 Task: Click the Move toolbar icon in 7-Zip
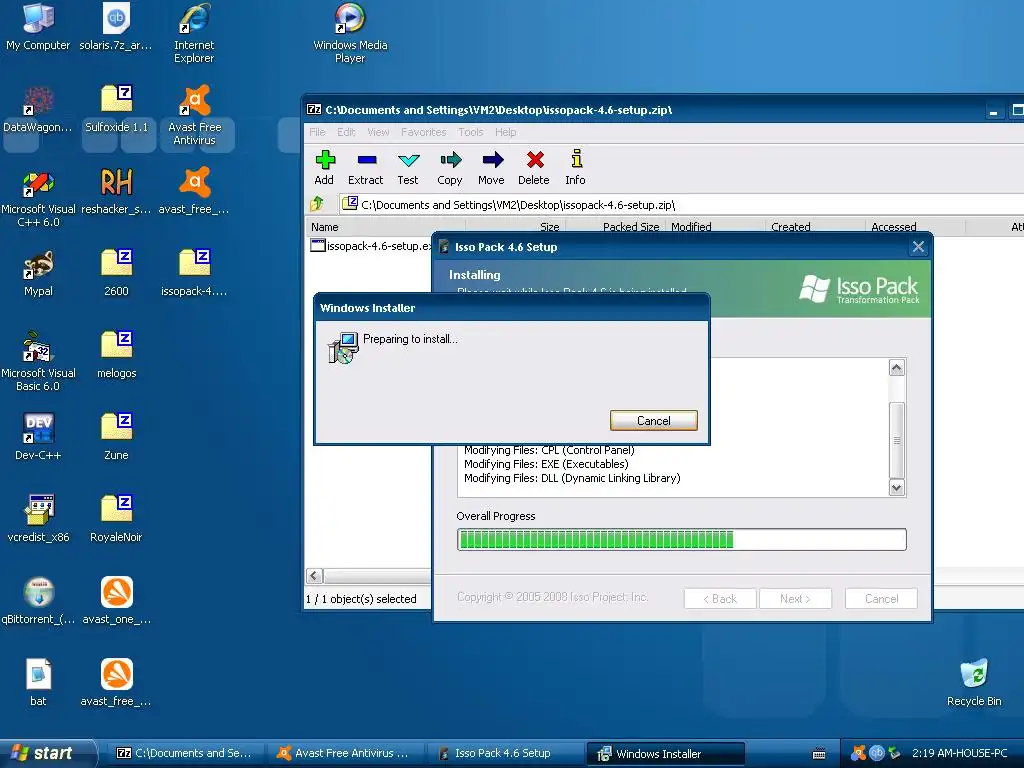click(x=492, y=168)
